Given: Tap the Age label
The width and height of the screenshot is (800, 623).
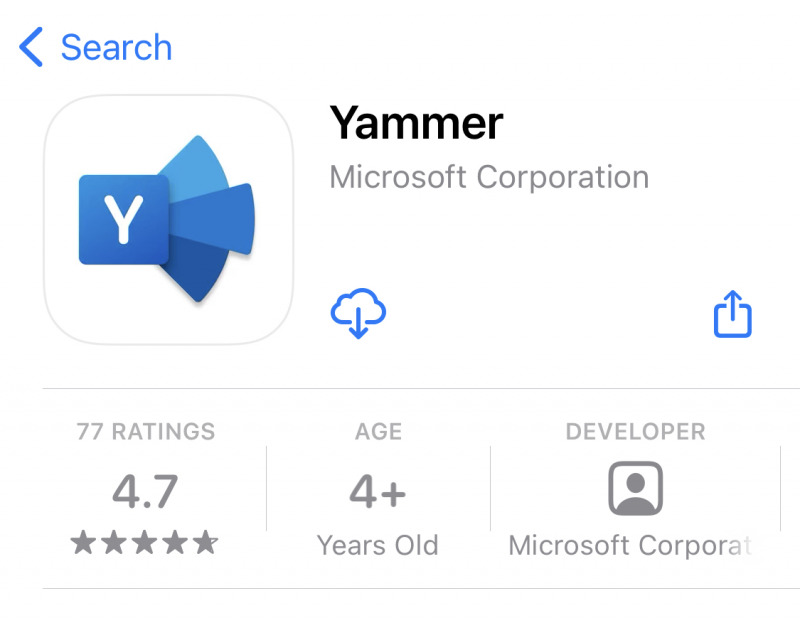Looking at the screenshot, I should click(378, 432).
